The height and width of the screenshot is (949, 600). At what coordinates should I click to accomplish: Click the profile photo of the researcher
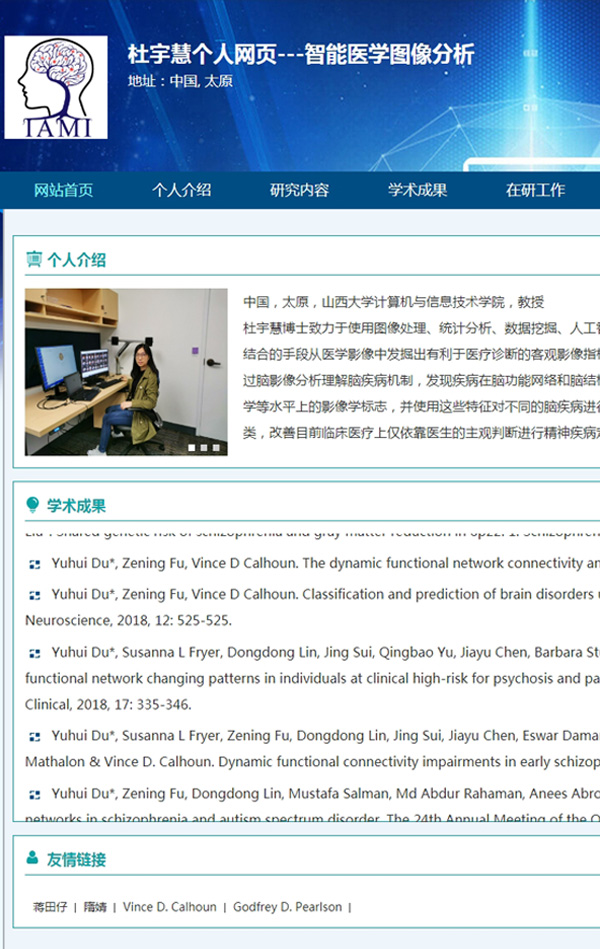pyautogui.click(x=126, y=372)
